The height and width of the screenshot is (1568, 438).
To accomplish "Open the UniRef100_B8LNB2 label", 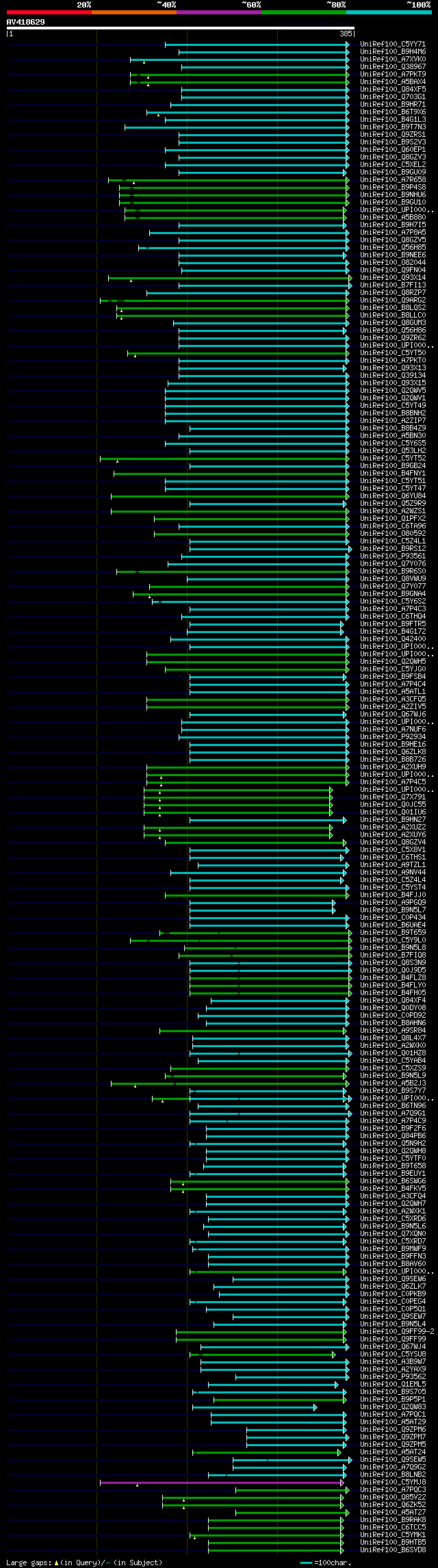I will point(393,1474).
